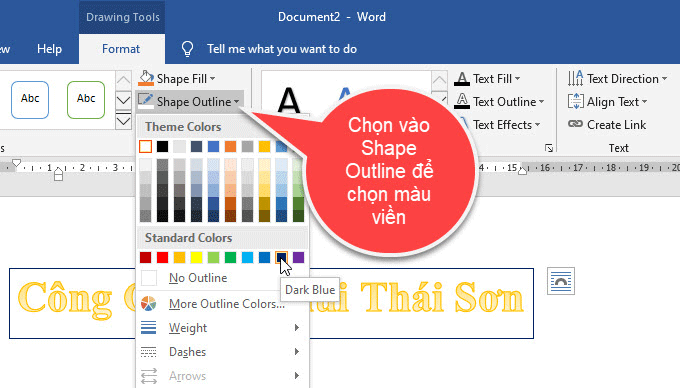Apply the blue outlined Abc shape style
The width and height of the screenshot is (680, 388).
30,99
